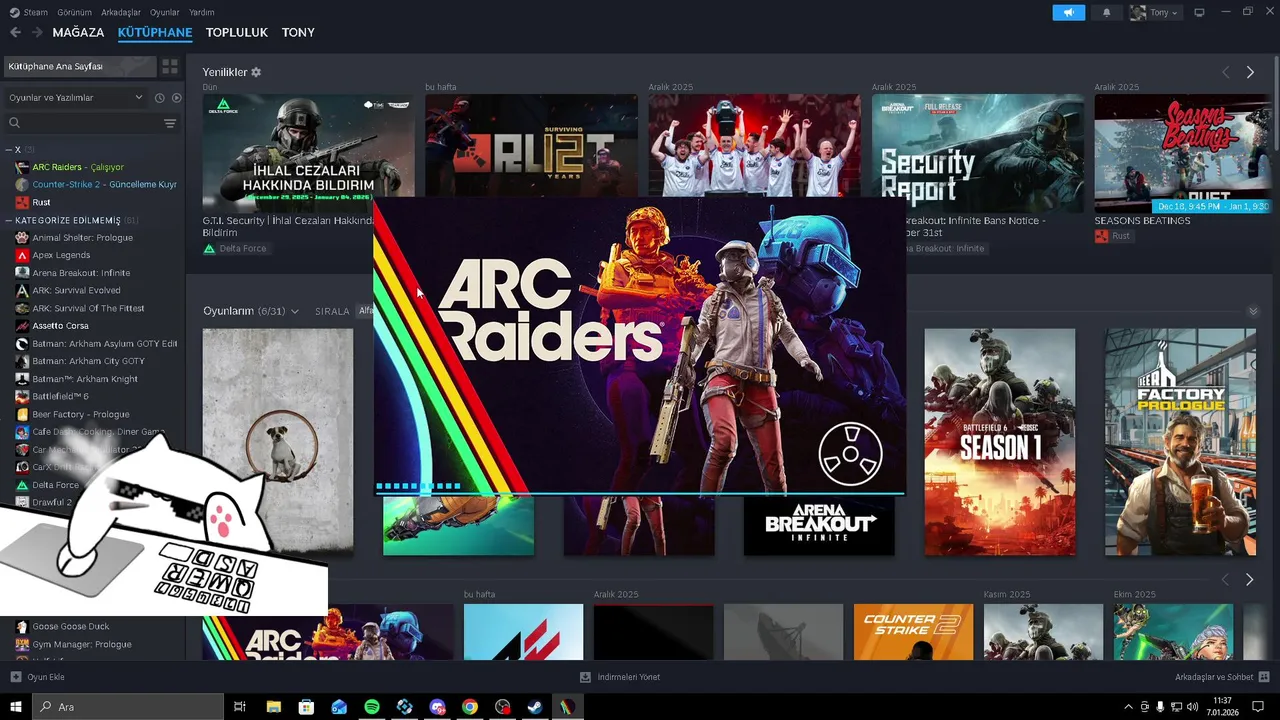
Task: Open the Yardım menu
Action: coord(202,12)
